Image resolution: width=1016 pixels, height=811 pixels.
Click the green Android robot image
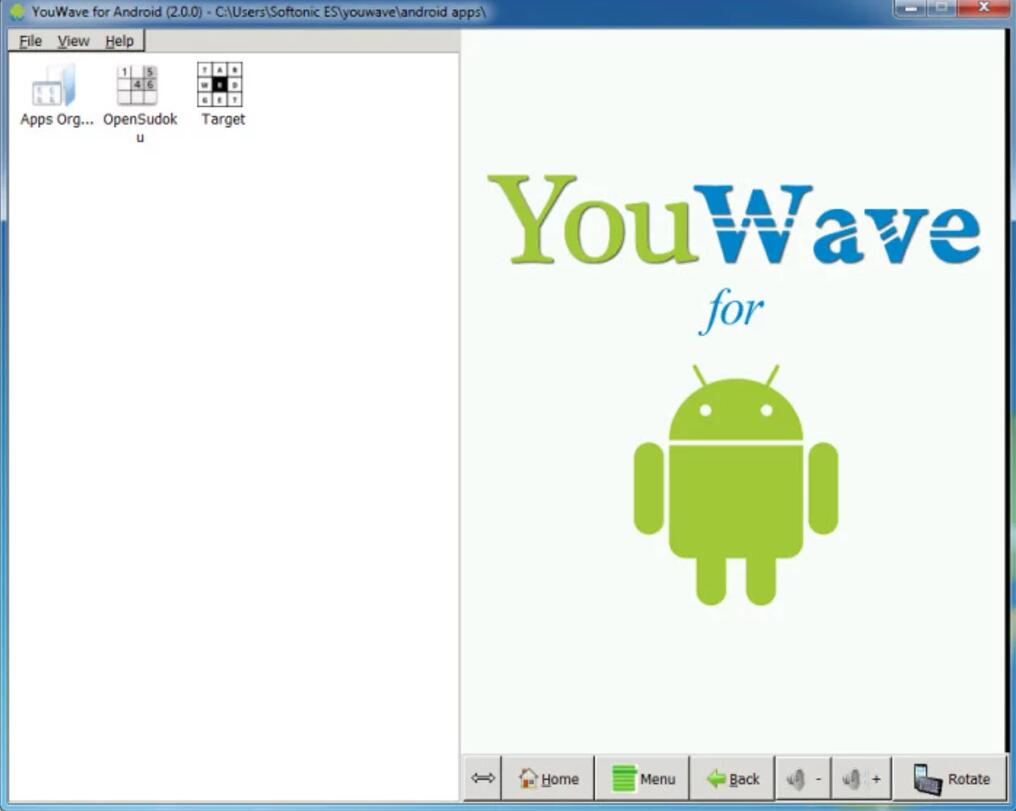pyautogui.click(x=735, y=485)
